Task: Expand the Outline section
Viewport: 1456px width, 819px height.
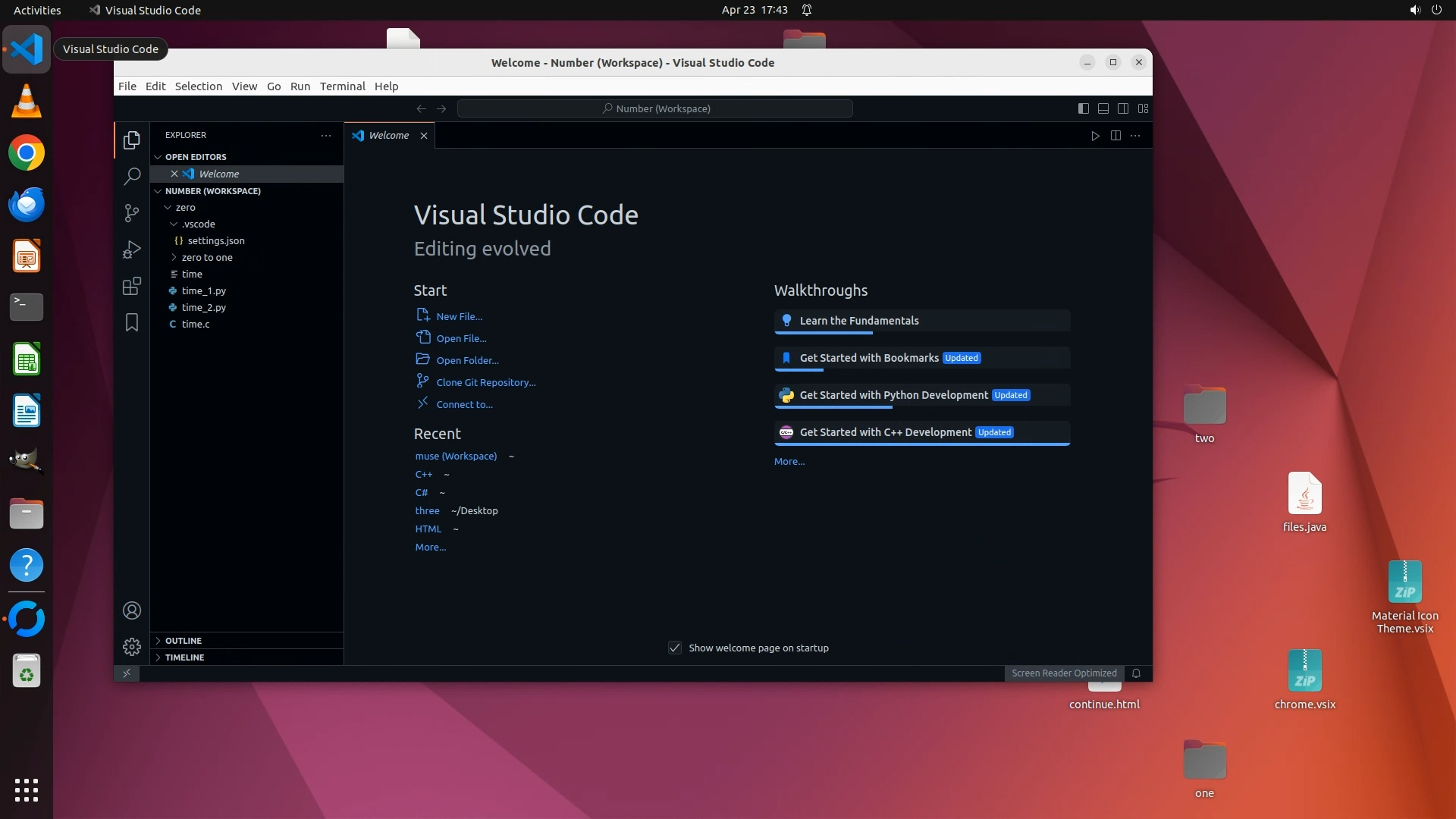Action: coord(183,641)
